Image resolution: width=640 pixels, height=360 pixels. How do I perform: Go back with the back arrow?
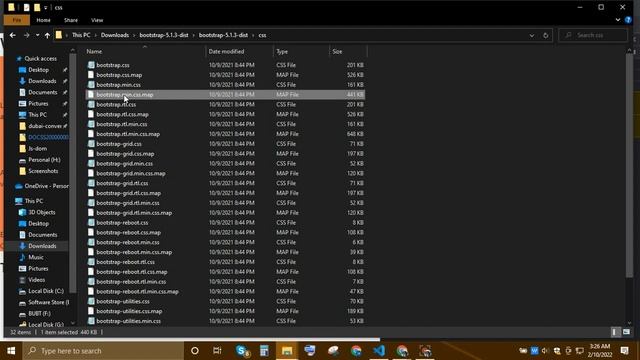13,36
